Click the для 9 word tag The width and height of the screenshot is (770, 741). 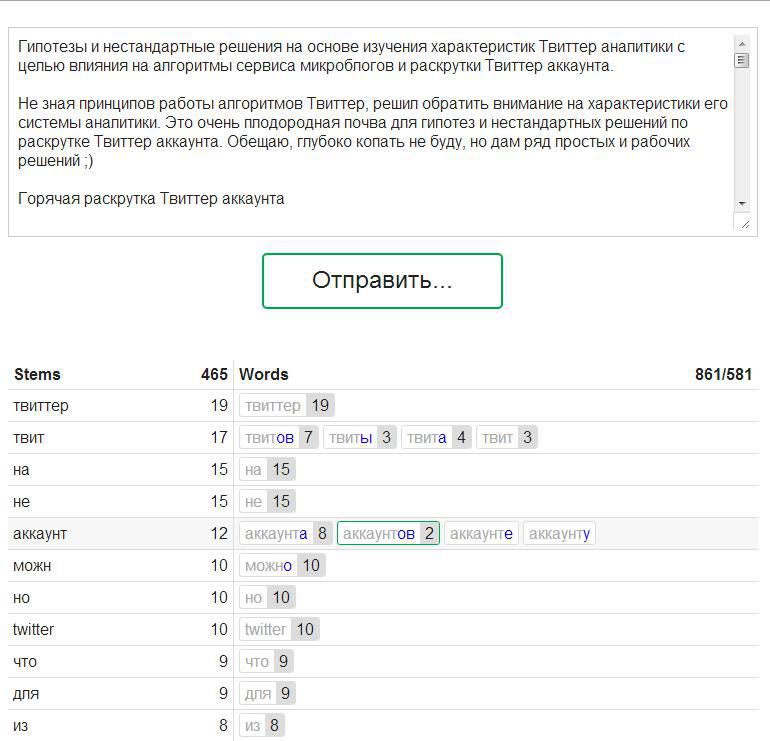click(x=268, y=693)
